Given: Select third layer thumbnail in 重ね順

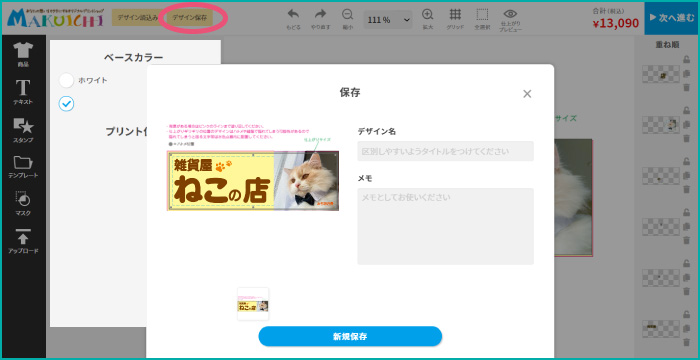Looking at the screenshot, I should [661, 176].
